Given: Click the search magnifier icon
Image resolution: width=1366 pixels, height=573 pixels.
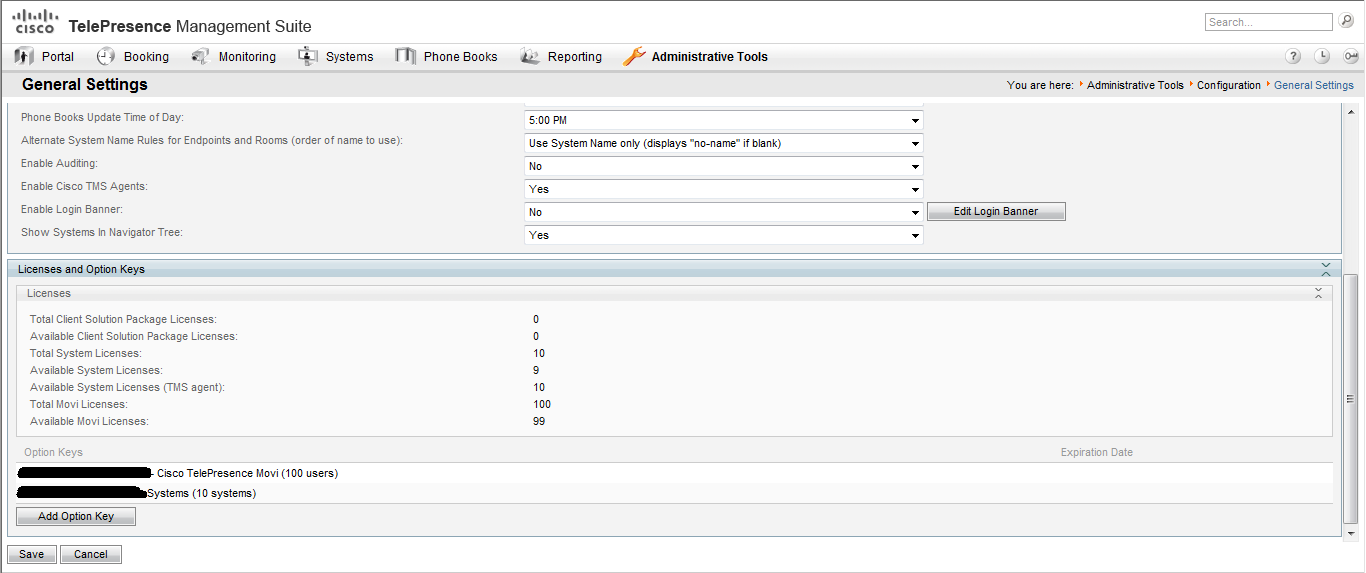Looking at the screenshot, I should pos(1346,21).
